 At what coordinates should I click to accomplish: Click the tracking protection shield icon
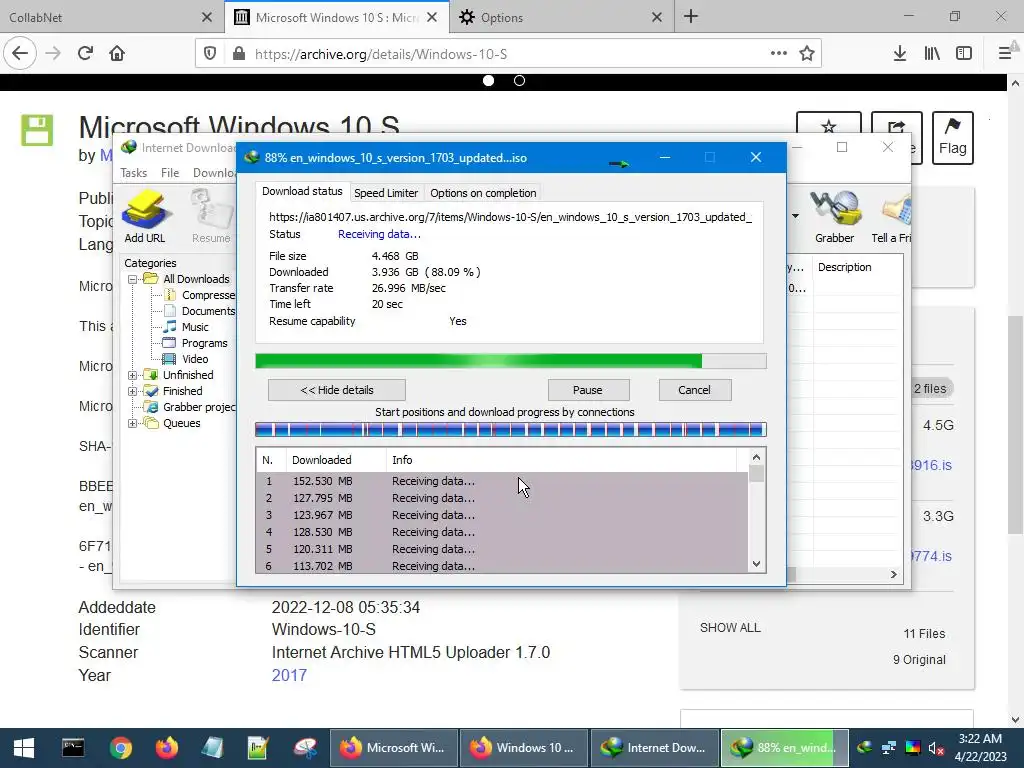210,54
